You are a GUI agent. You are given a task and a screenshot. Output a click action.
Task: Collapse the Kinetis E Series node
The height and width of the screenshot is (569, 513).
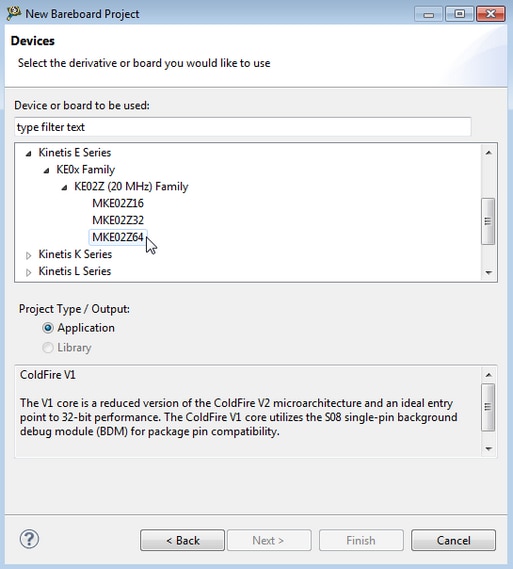[29, 153]
